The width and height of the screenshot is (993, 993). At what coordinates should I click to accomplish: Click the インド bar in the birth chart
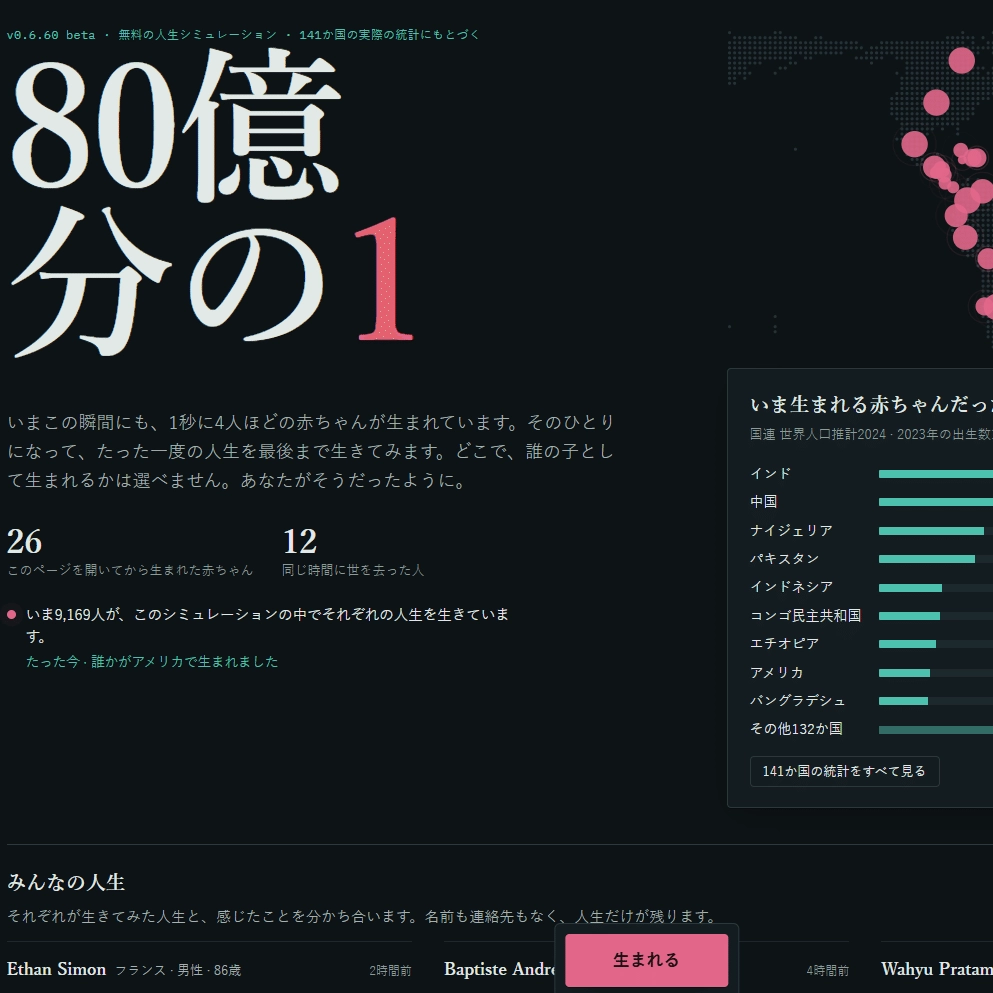click(x=935, y=474)
